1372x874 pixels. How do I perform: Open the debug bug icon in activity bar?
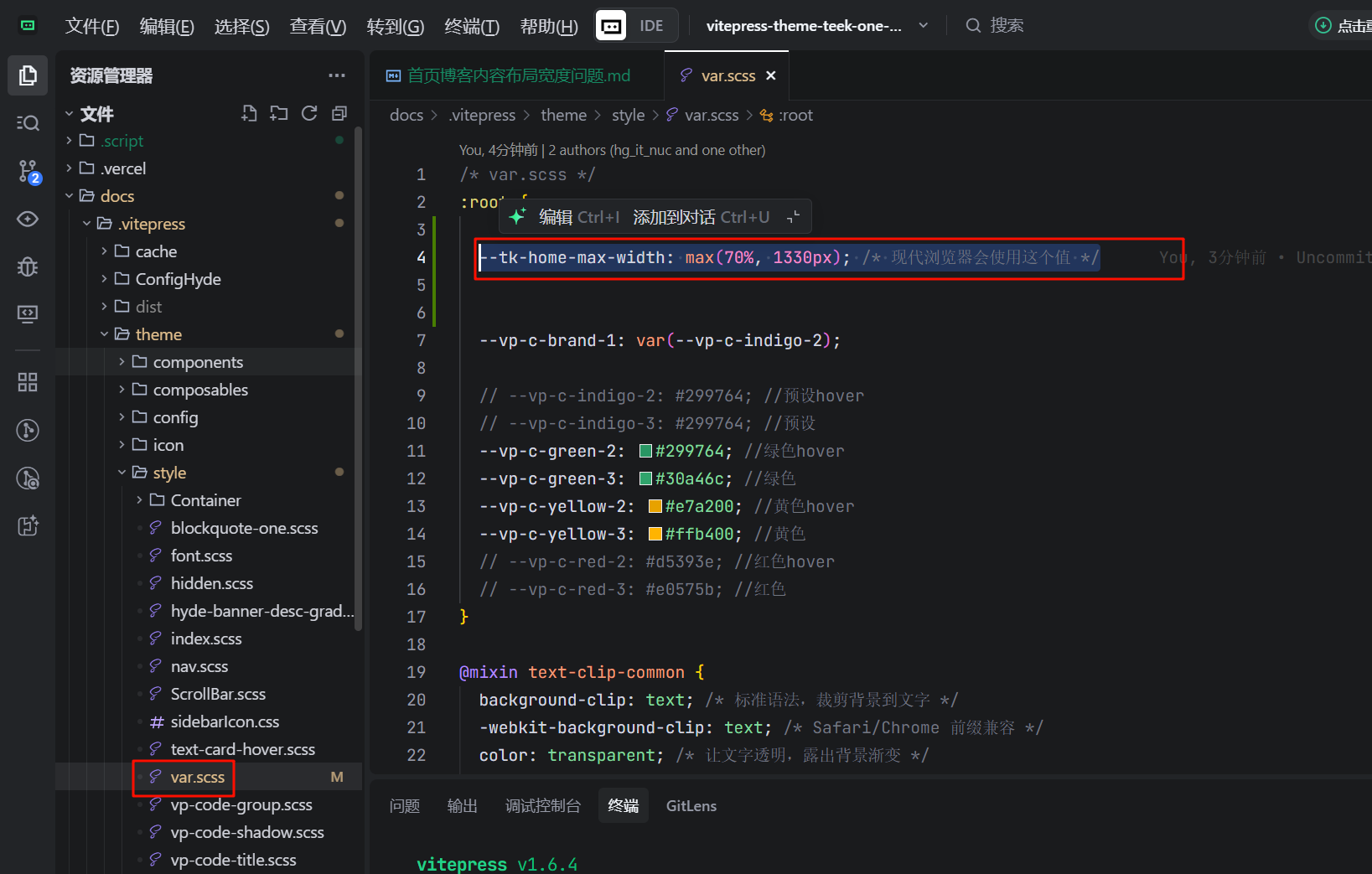[x=28, y=266]
